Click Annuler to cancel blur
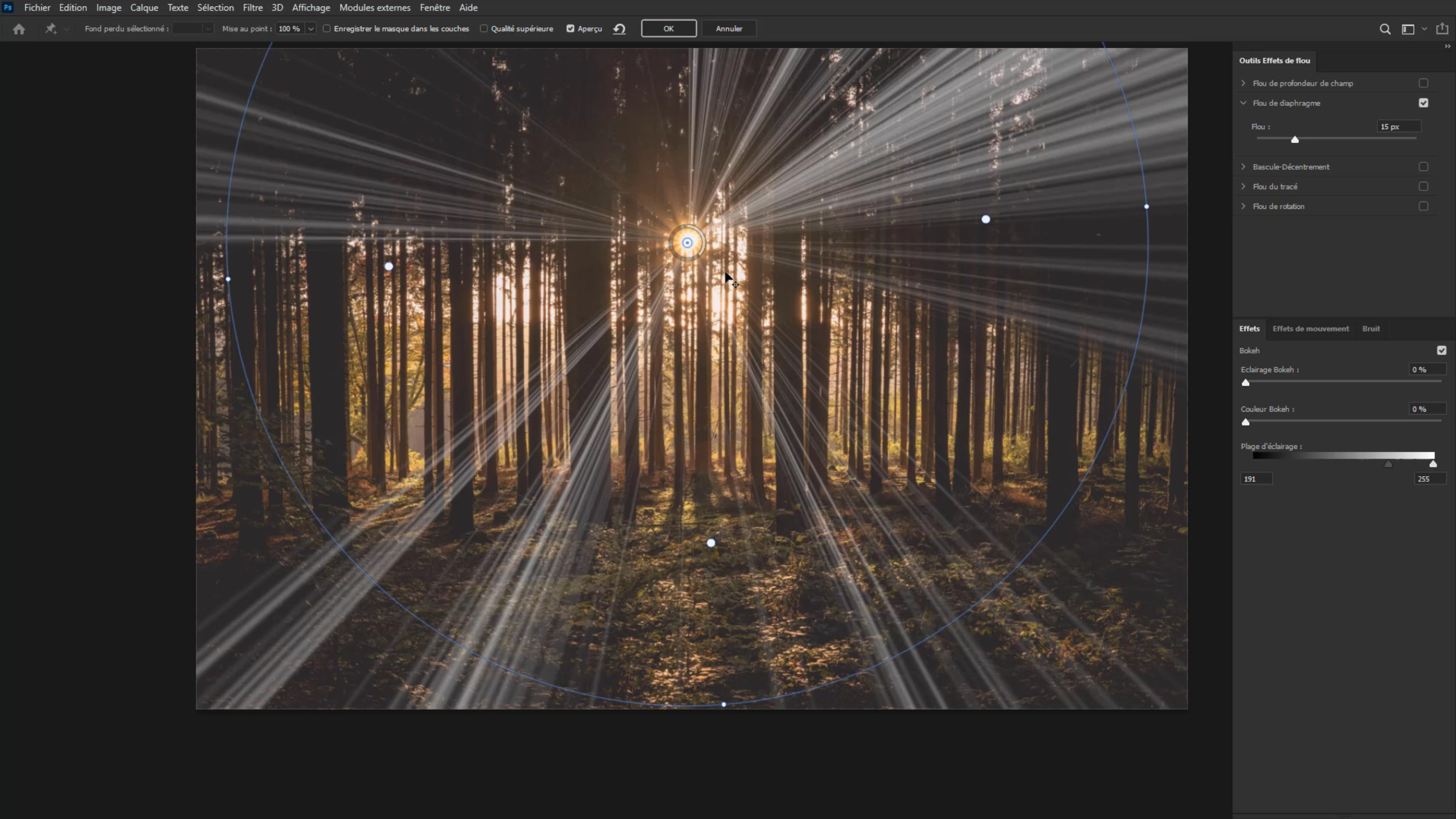Image resolution: width=1456 pixels, height=819 pixels. point(729,28)
